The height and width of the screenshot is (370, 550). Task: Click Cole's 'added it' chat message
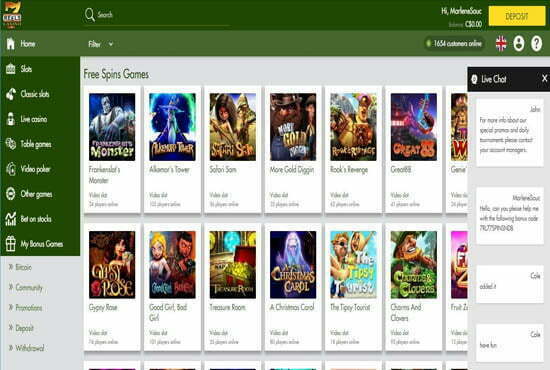pos(509,284)
